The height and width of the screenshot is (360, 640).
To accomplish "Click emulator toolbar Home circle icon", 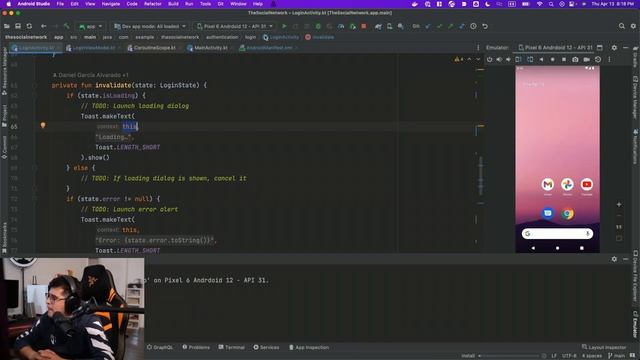I will coord(553,59).
